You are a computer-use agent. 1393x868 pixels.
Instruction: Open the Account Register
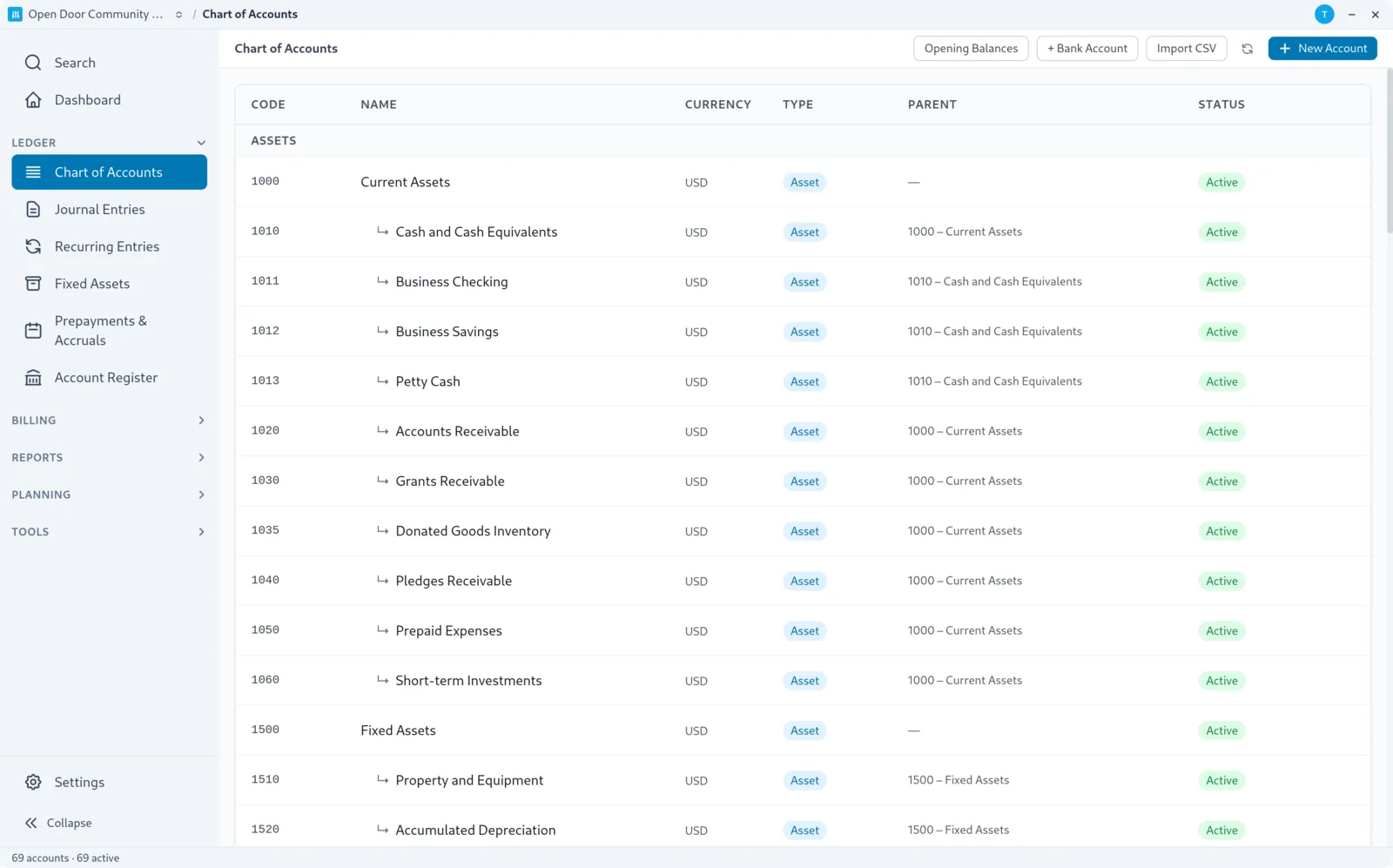tap(109, 378)
